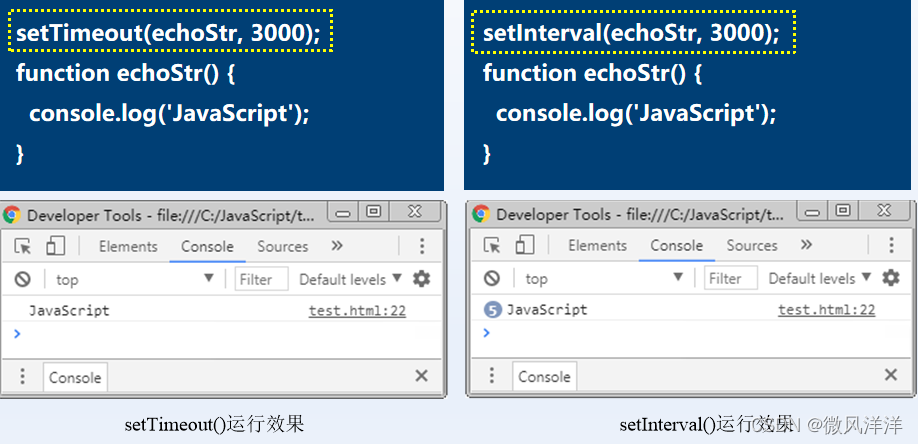Select the Console drawer tab in right DevTools

[544, 376]
